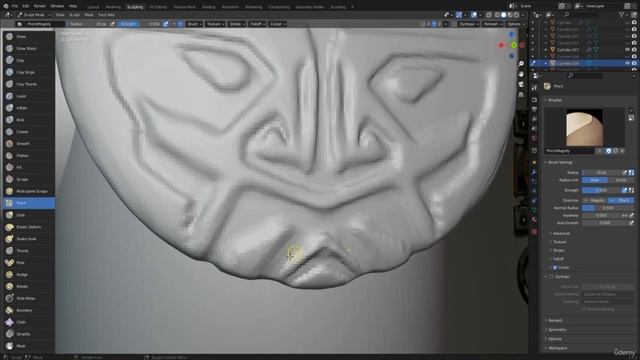Select the Elastic Deform brush
This screenshot has width=640, height=360.
[29, 227]
